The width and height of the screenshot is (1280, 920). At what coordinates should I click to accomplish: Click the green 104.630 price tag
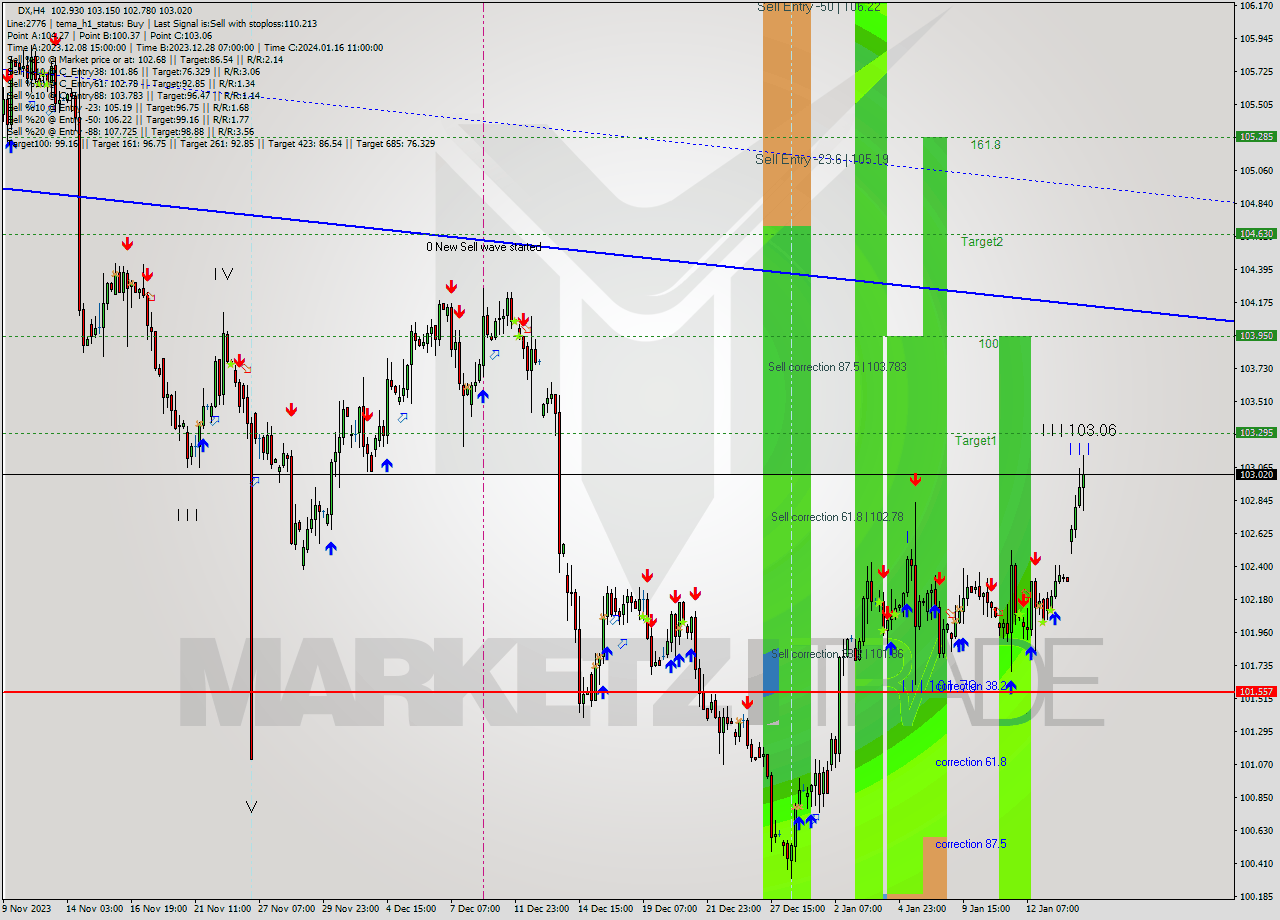tap(1256, 234)
